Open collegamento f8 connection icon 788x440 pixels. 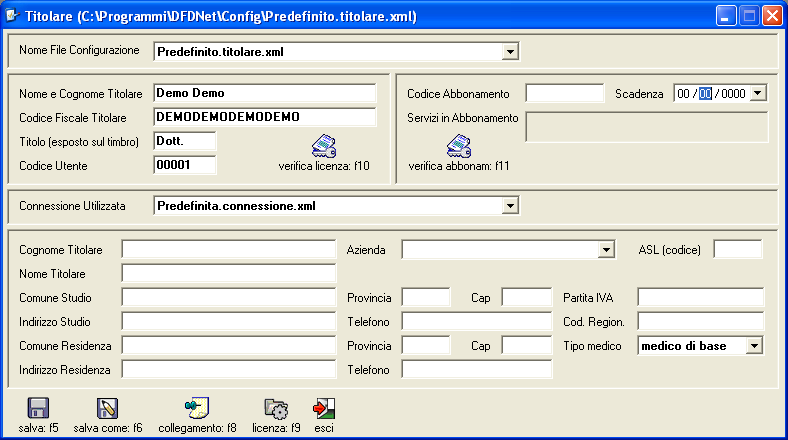(x=196, y=408)
